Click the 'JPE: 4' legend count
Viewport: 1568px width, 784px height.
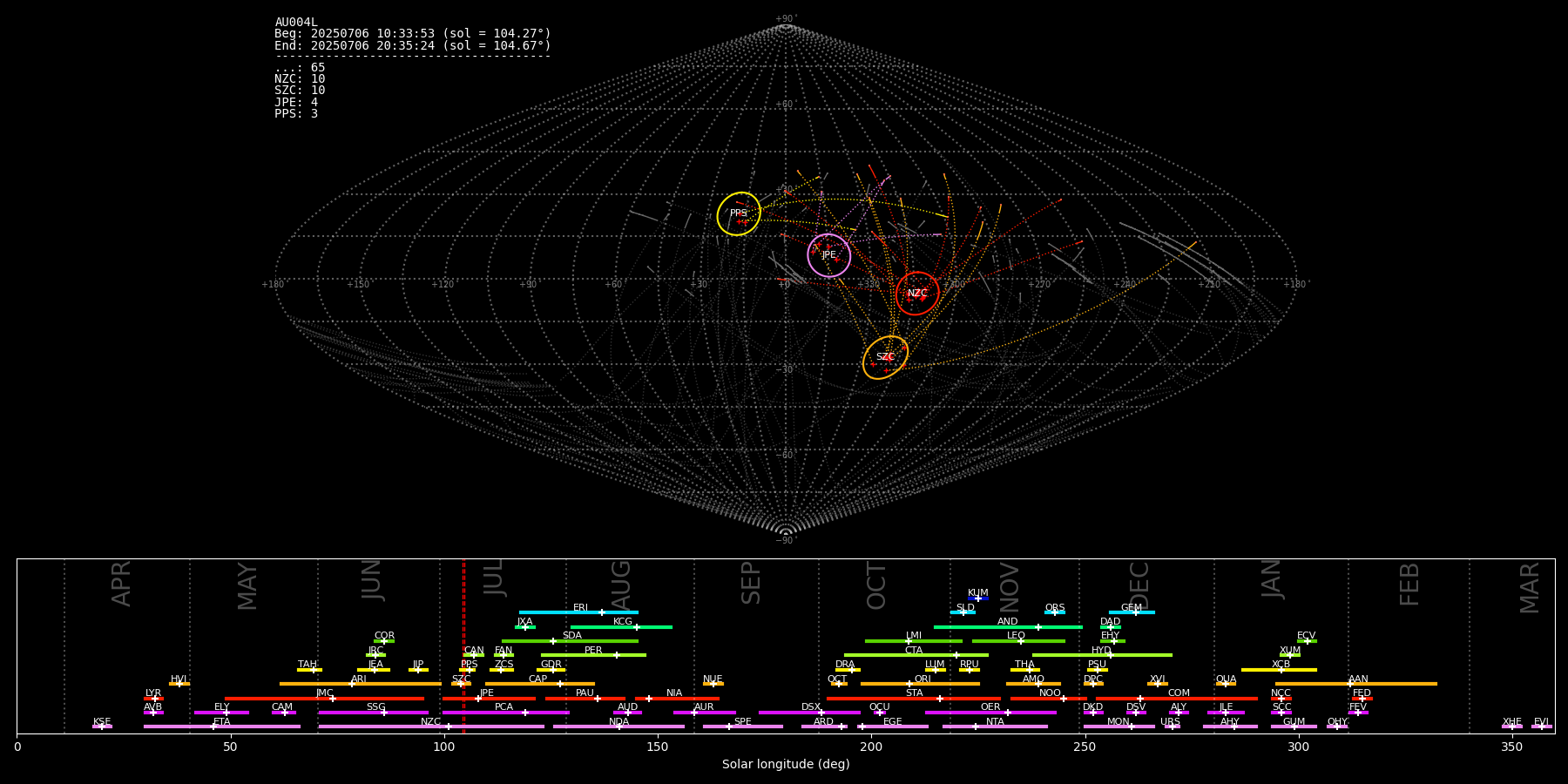pos(296,102)
